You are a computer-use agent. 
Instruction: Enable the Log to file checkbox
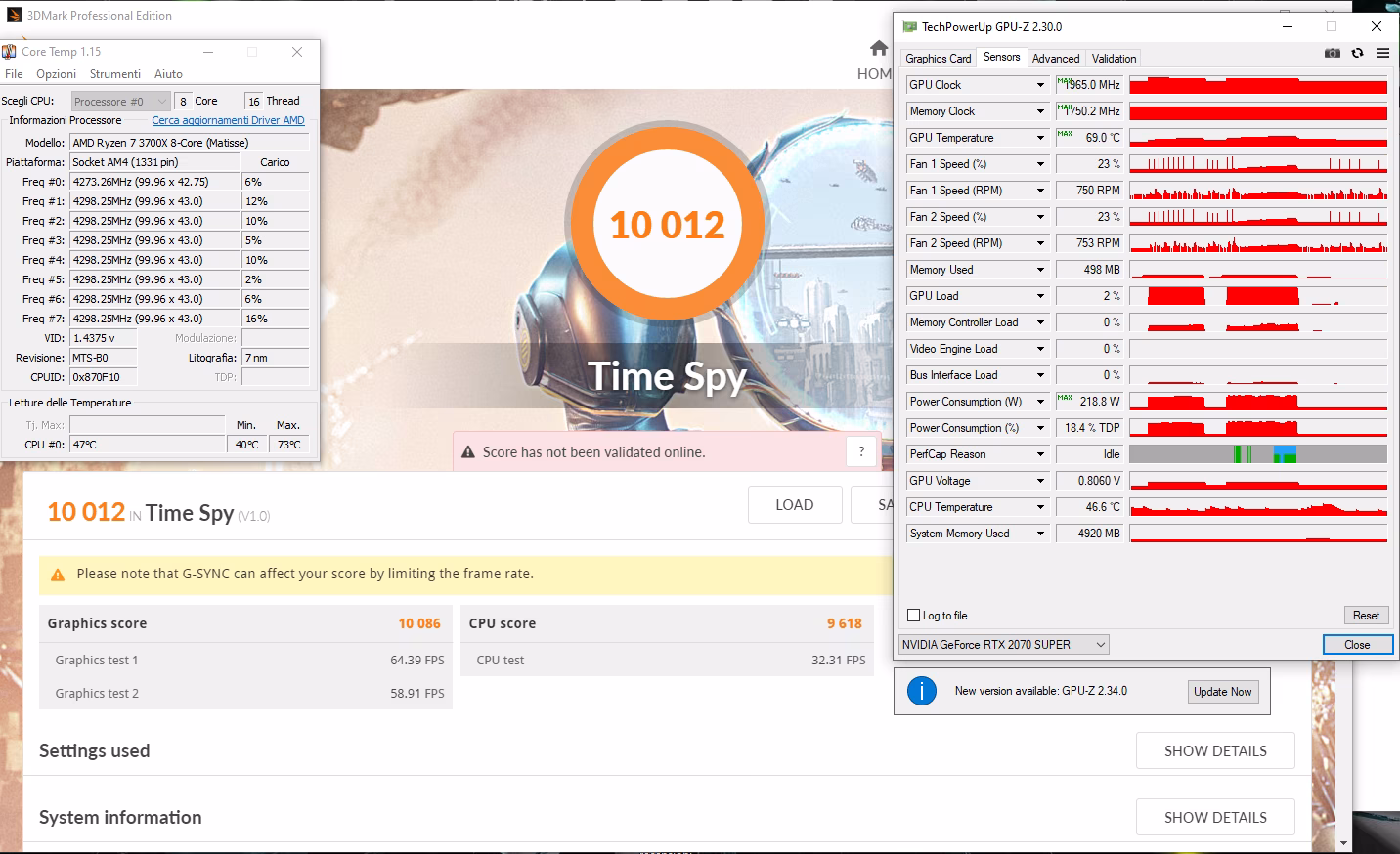[914, 616]
